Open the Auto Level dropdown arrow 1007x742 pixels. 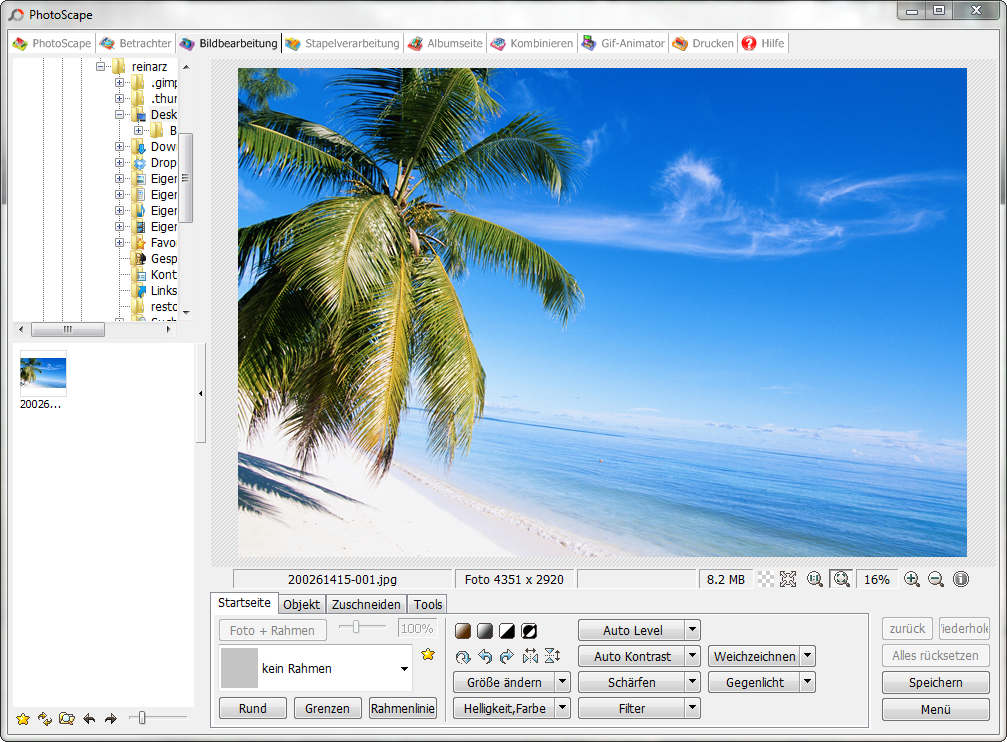692,631
